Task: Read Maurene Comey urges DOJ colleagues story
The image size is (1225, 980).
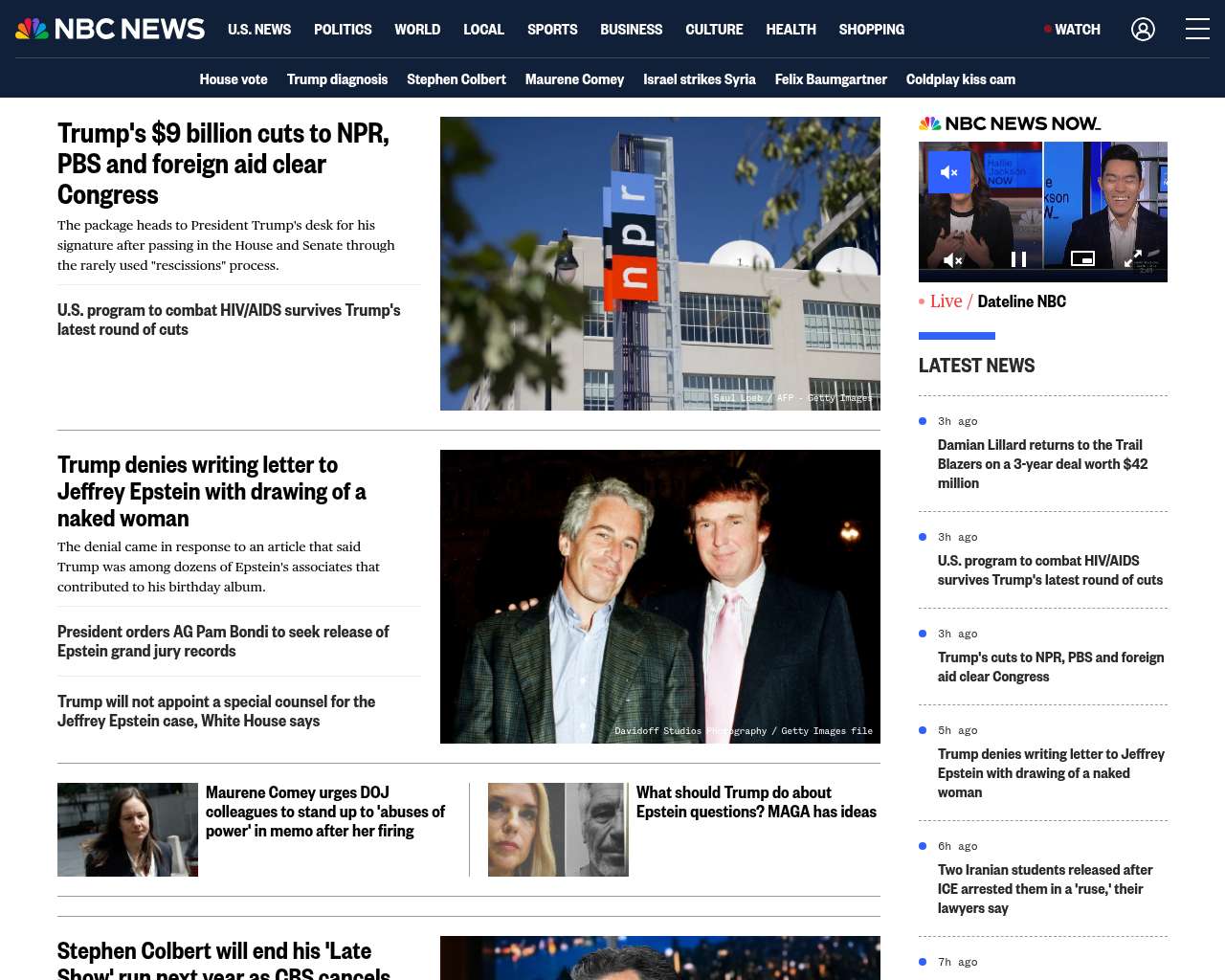Action: pos(325,812)
